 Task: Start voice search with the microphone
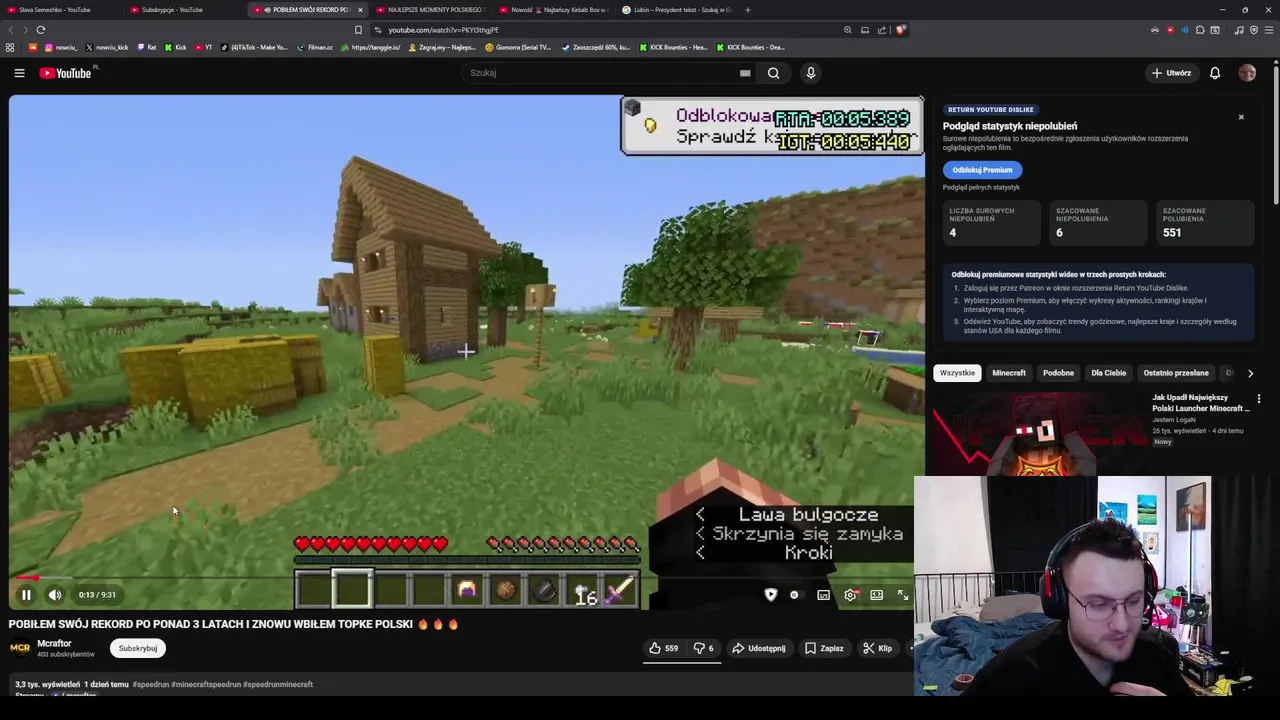tap(811, 73)
